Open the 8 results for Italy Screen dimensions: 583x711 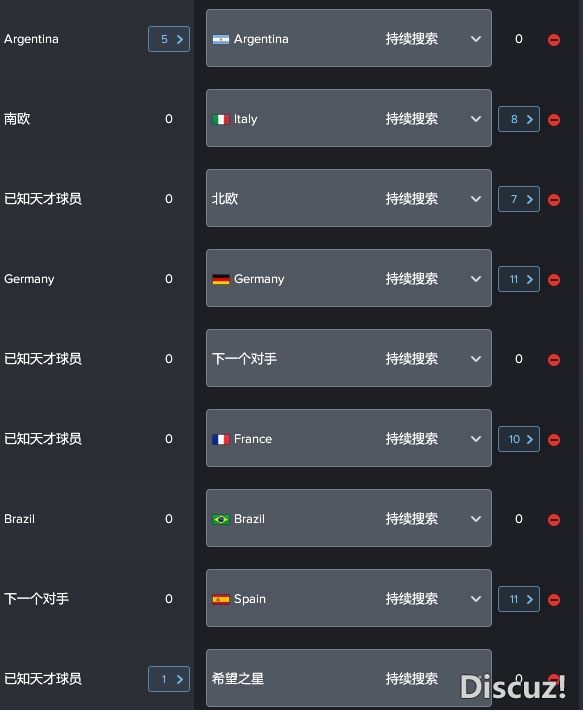(x=519, y=119)
